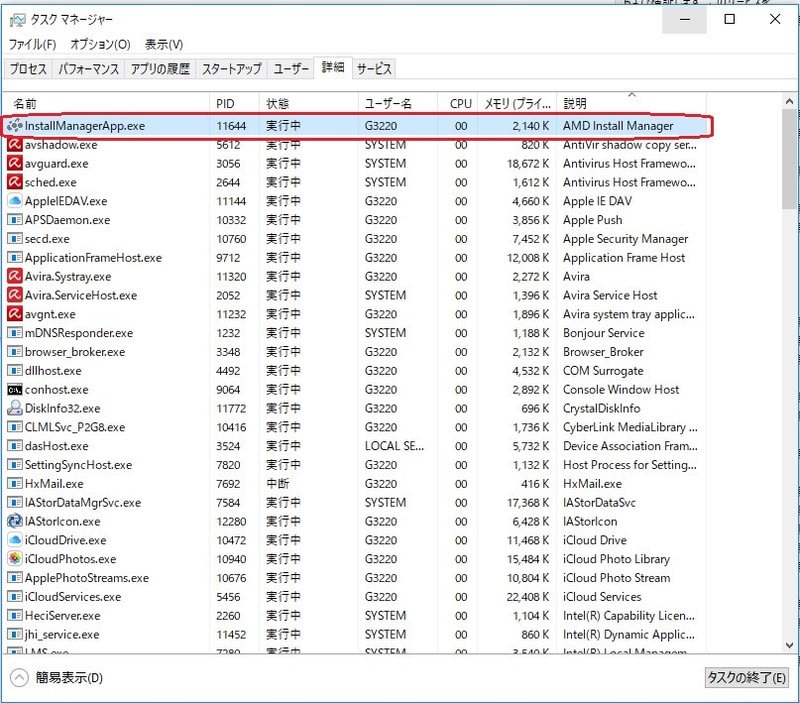Viewport: 800px width, 703px height.
Task: Switch to the パフォーマンス tab
Action: pos(88,69)
